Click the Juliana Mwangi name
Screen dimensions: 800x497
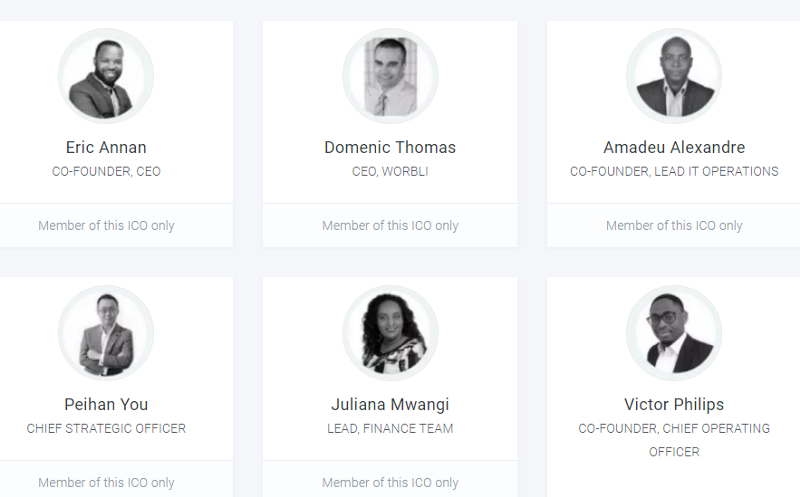(390, 405)
